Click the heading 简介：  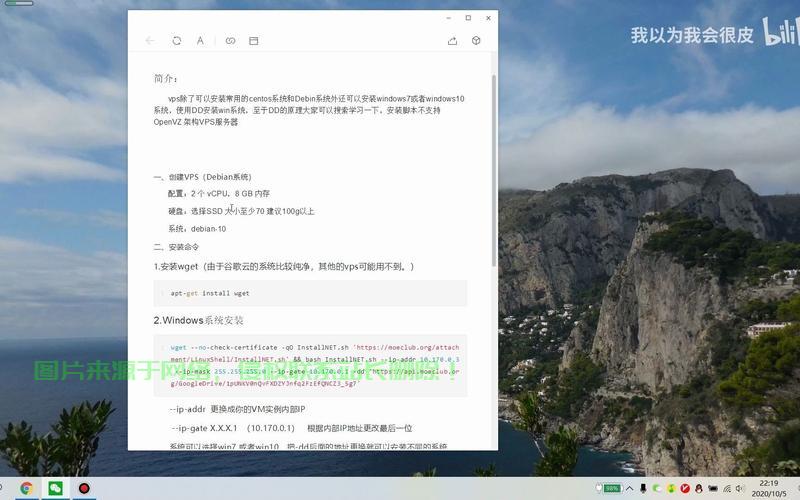point(166,79)
